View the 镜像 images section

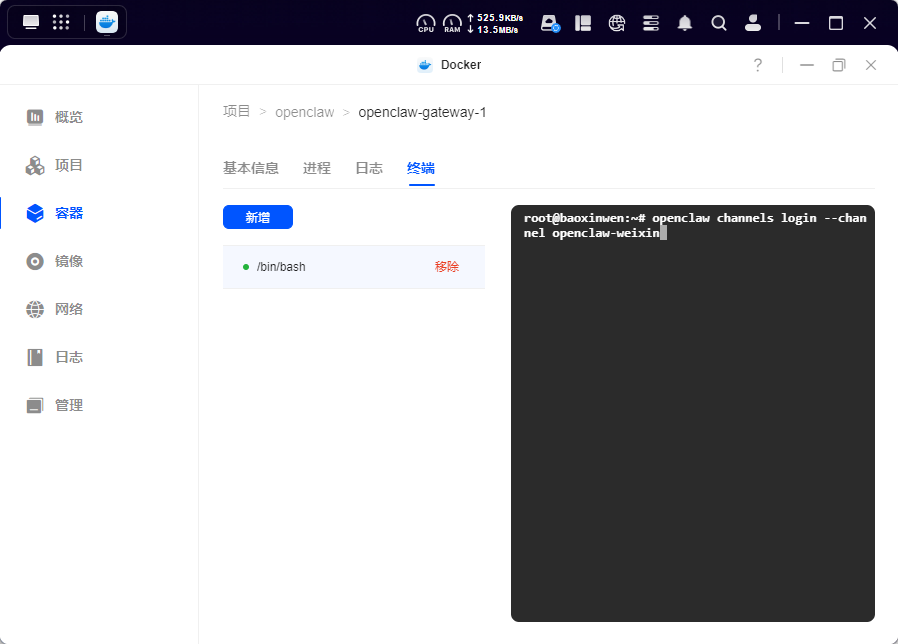click(64, 261)
